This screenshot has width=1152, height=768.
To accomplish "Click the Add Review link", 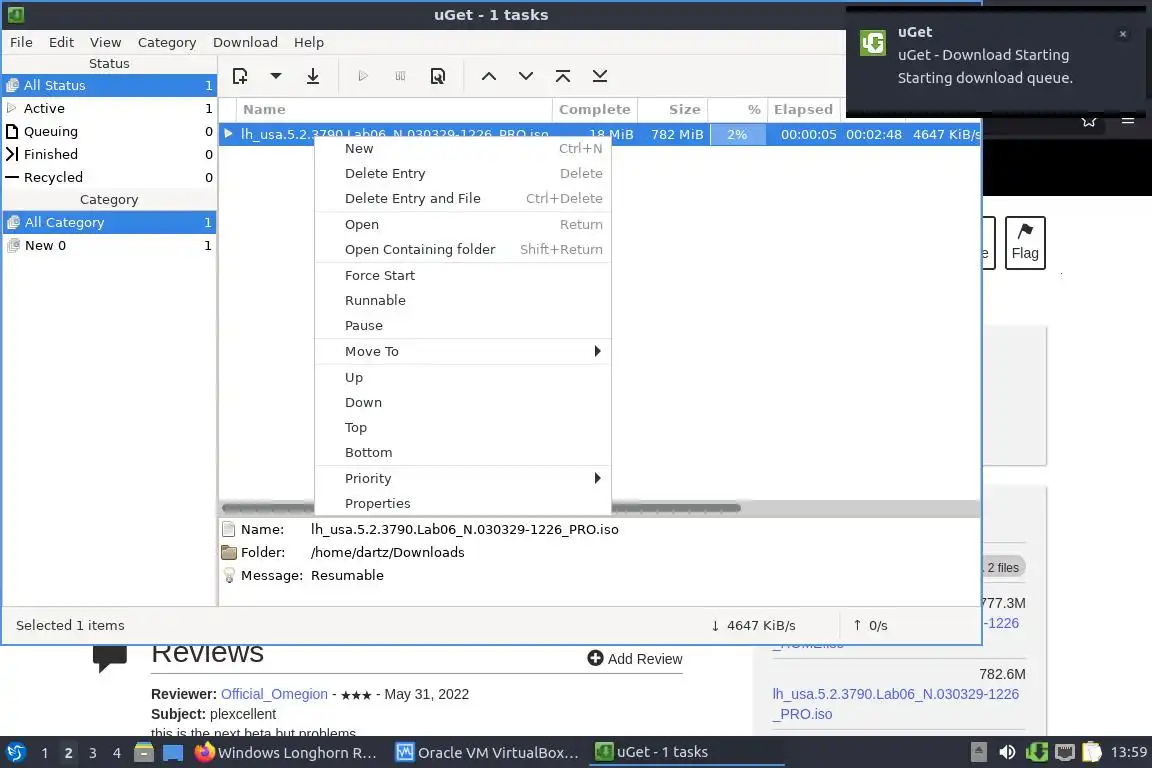I will point(635,658).
